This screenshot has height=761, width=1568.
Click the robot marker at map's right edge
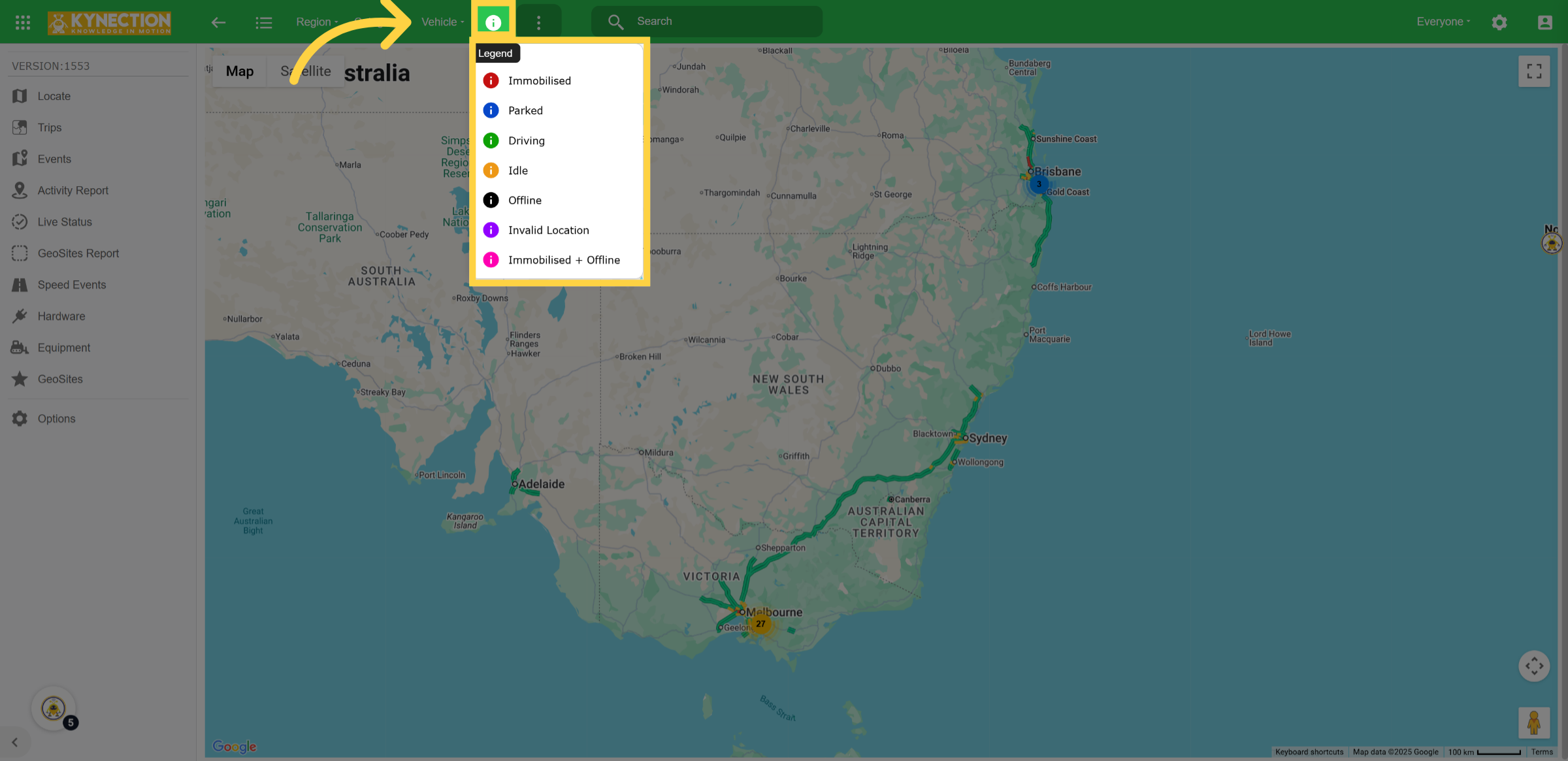1552,243
